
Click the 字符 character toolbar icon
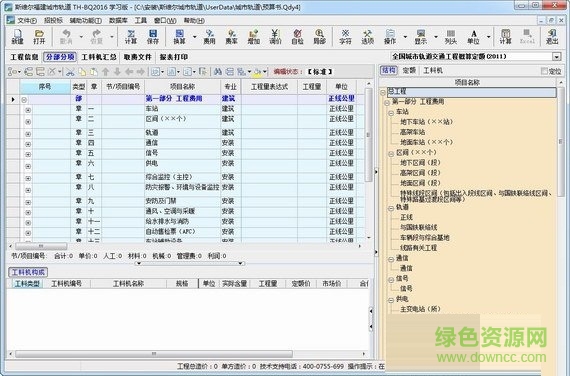click(345, 37)
